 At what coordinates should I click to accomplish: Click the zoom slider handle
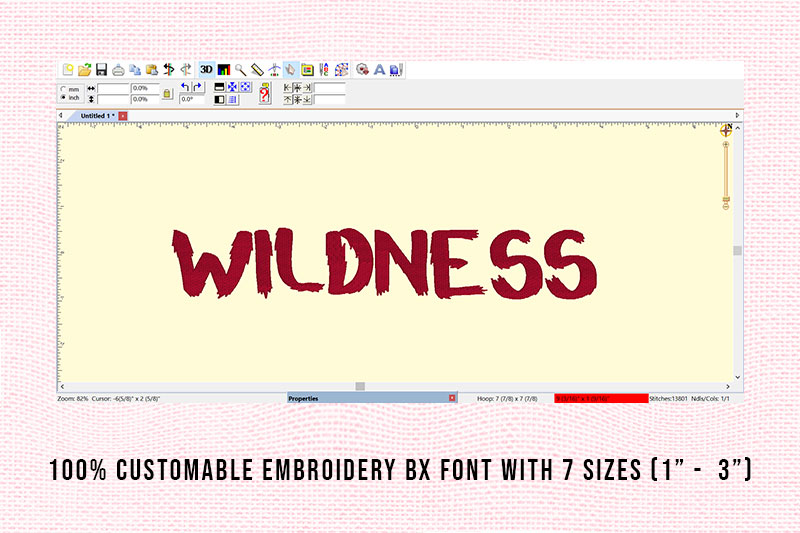(726, 199)
